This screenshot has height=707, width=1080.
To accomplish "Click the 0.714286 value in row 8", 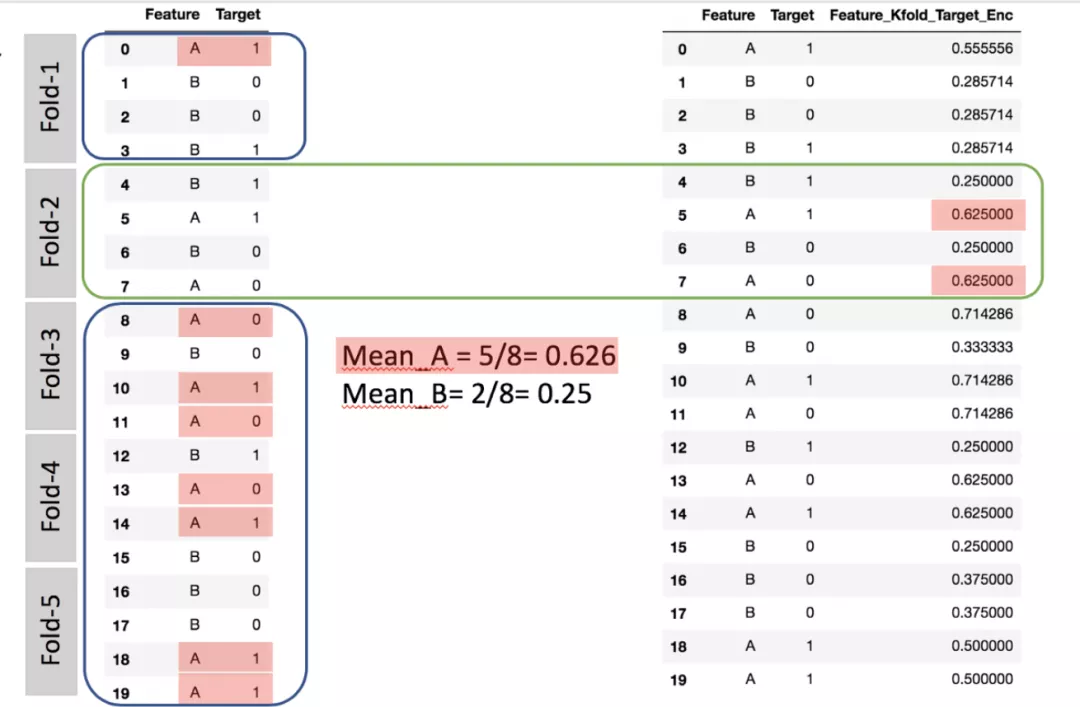I will pos(984,314).
